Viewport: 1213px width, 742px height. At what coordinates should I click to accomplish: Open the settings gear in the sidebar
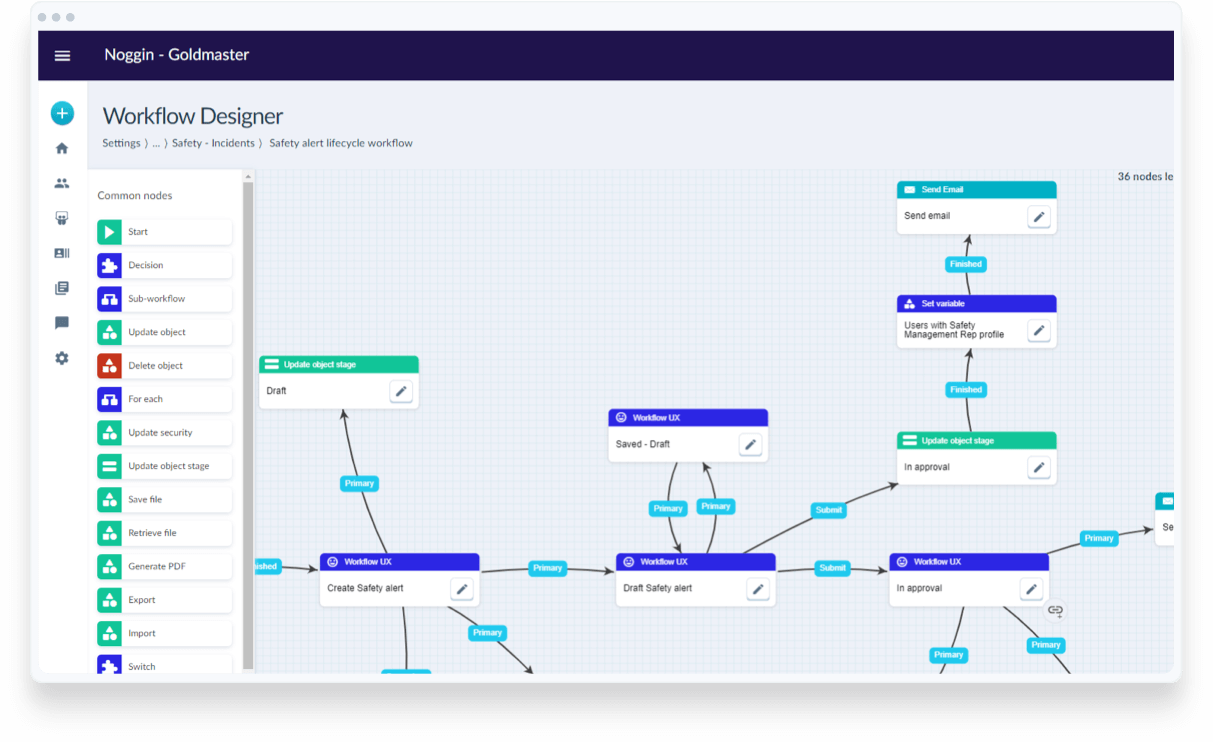pos(62,357)
